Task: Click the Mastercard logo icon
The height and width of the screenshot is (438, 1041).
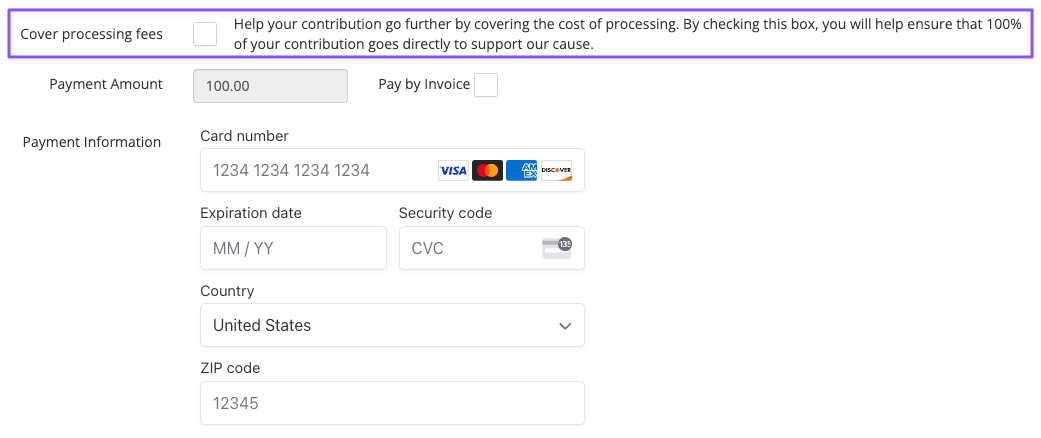Action: click(487, 171)
